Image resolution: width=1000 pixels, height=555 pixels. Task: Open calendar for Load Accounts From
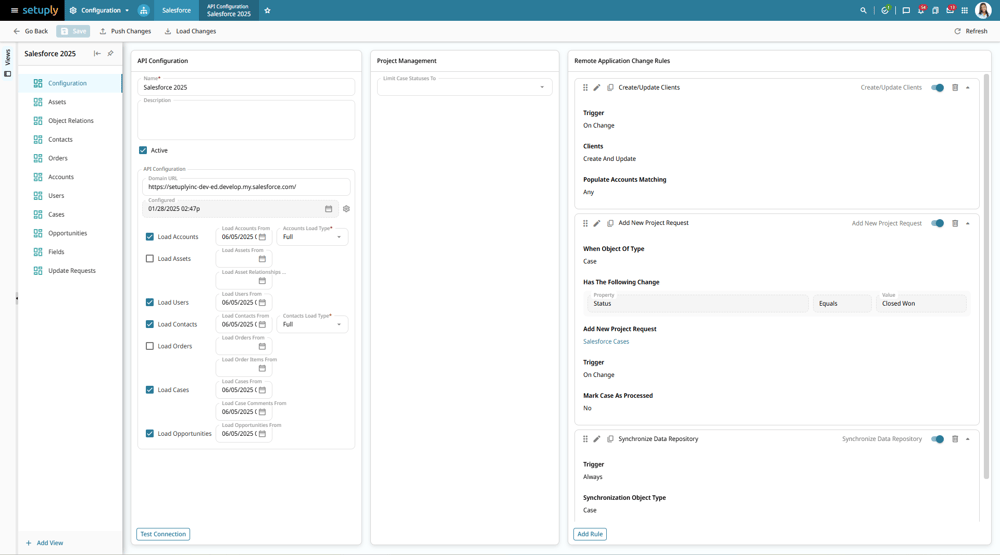(262, 237)
